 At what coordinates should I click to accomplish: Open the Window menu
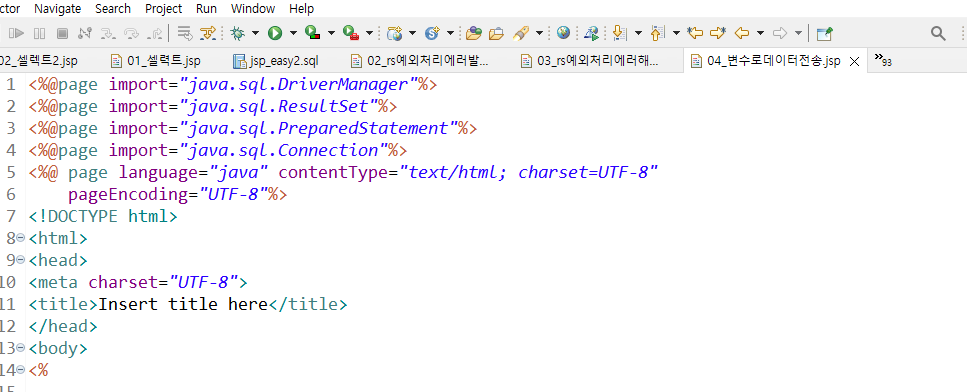tap(253, 9)
